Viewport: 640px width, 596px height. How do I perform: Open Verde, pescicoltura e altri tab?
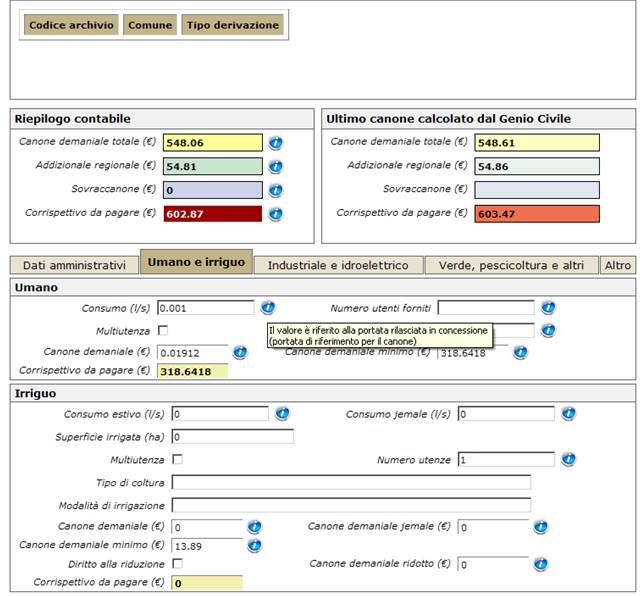pos(511,265)
